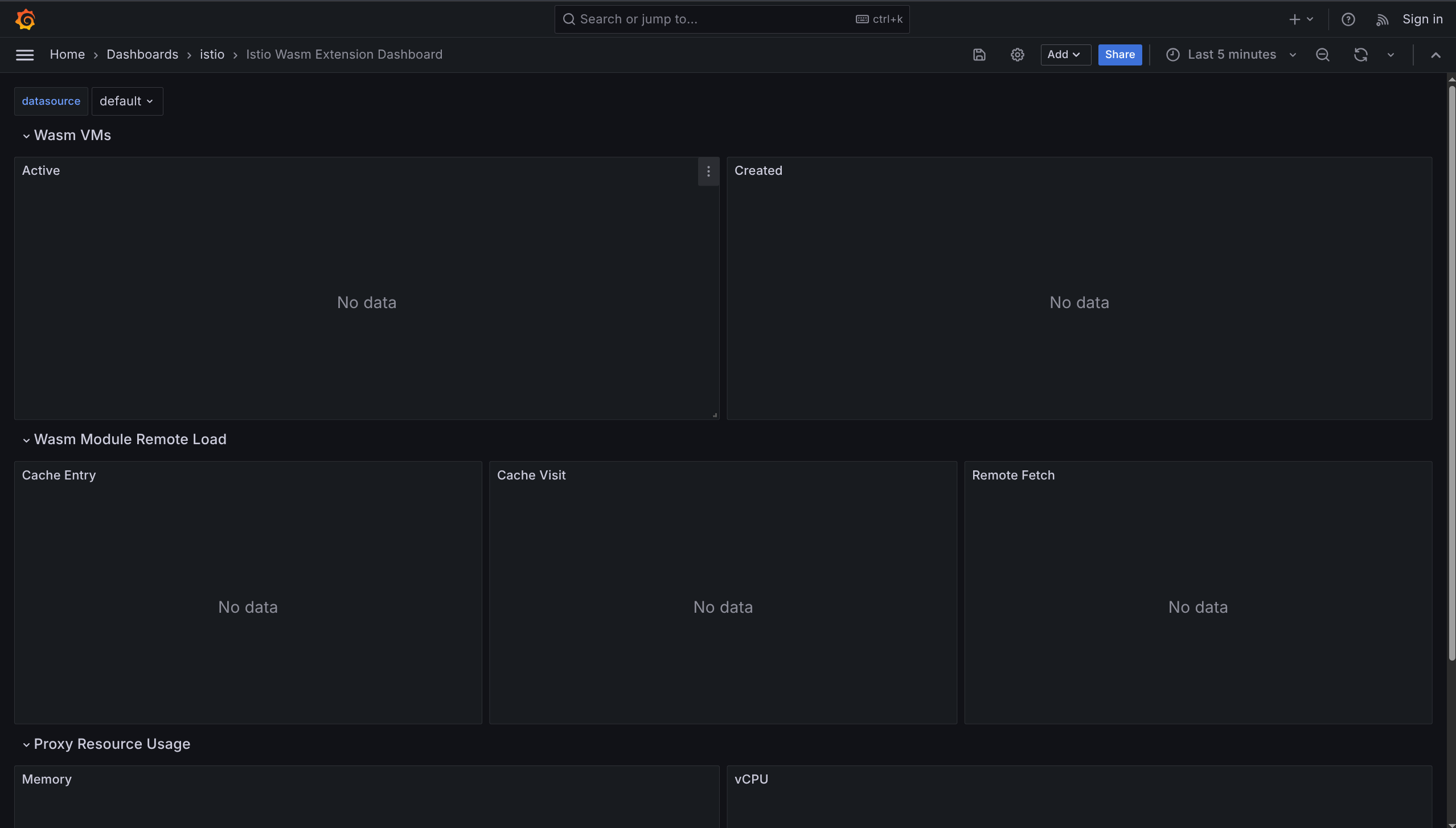Open dashboard settings gear

tap(1017, 55)
